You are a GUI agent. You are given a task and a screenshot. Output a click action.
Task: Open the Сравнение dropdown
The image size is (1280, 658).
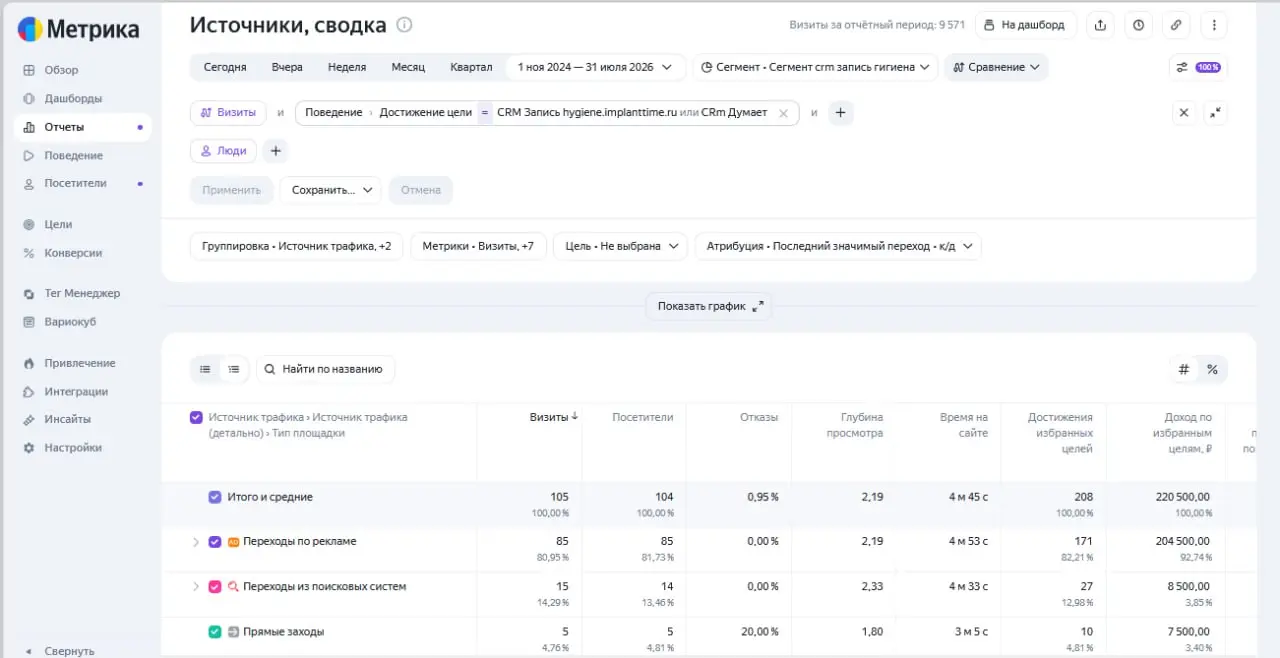coord(996,67)
